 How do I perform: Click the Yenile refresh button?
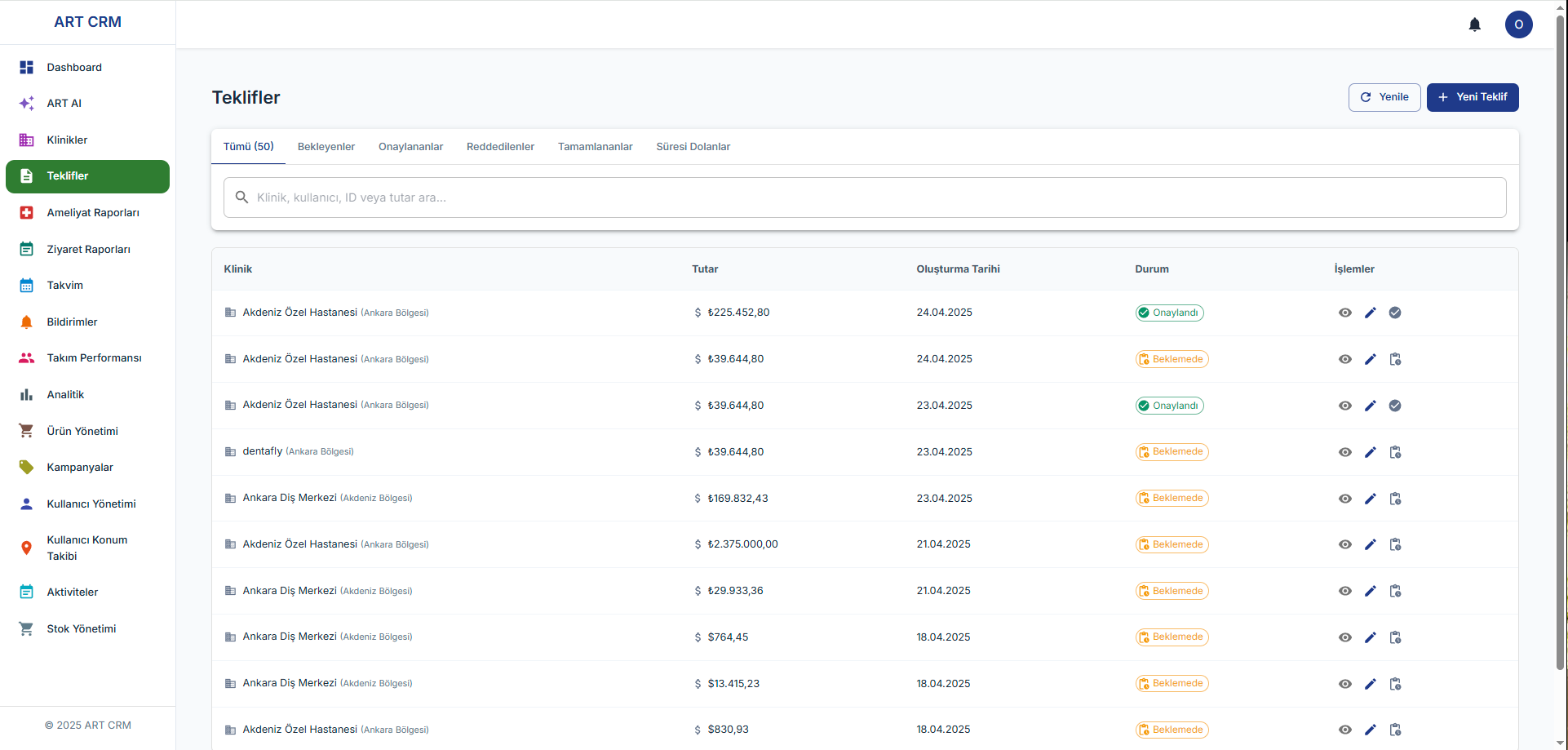pos(1384,97)
